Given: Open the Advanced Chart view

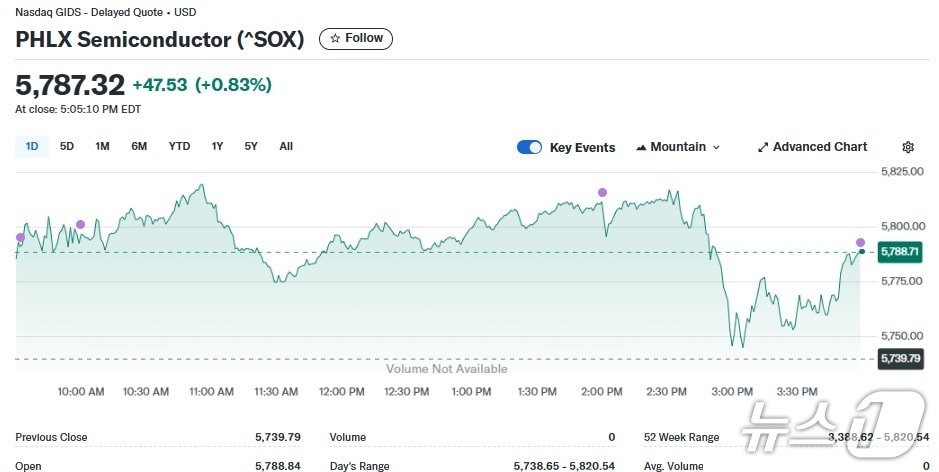Looking at the screenshot, I should coord(812,147).
